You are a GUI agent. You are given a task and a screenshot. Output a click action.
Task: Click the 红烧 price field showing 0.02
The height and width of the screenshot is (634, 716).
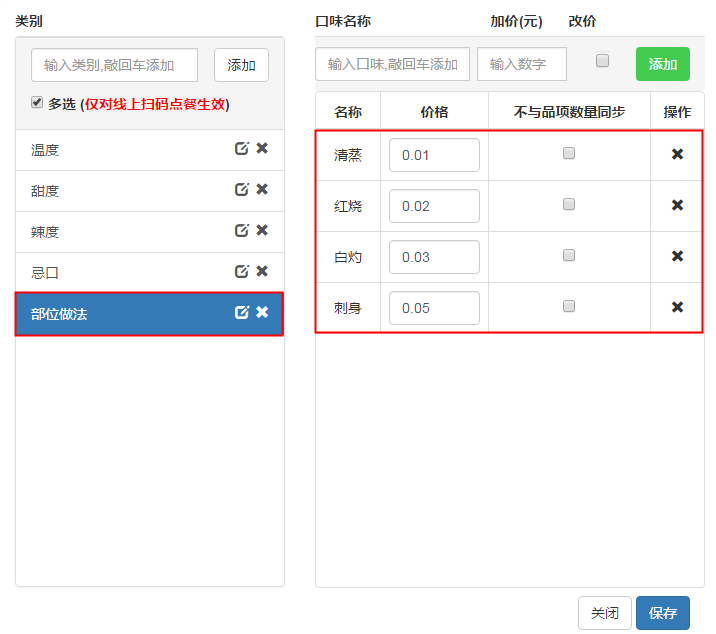click(x=434, y=206)
